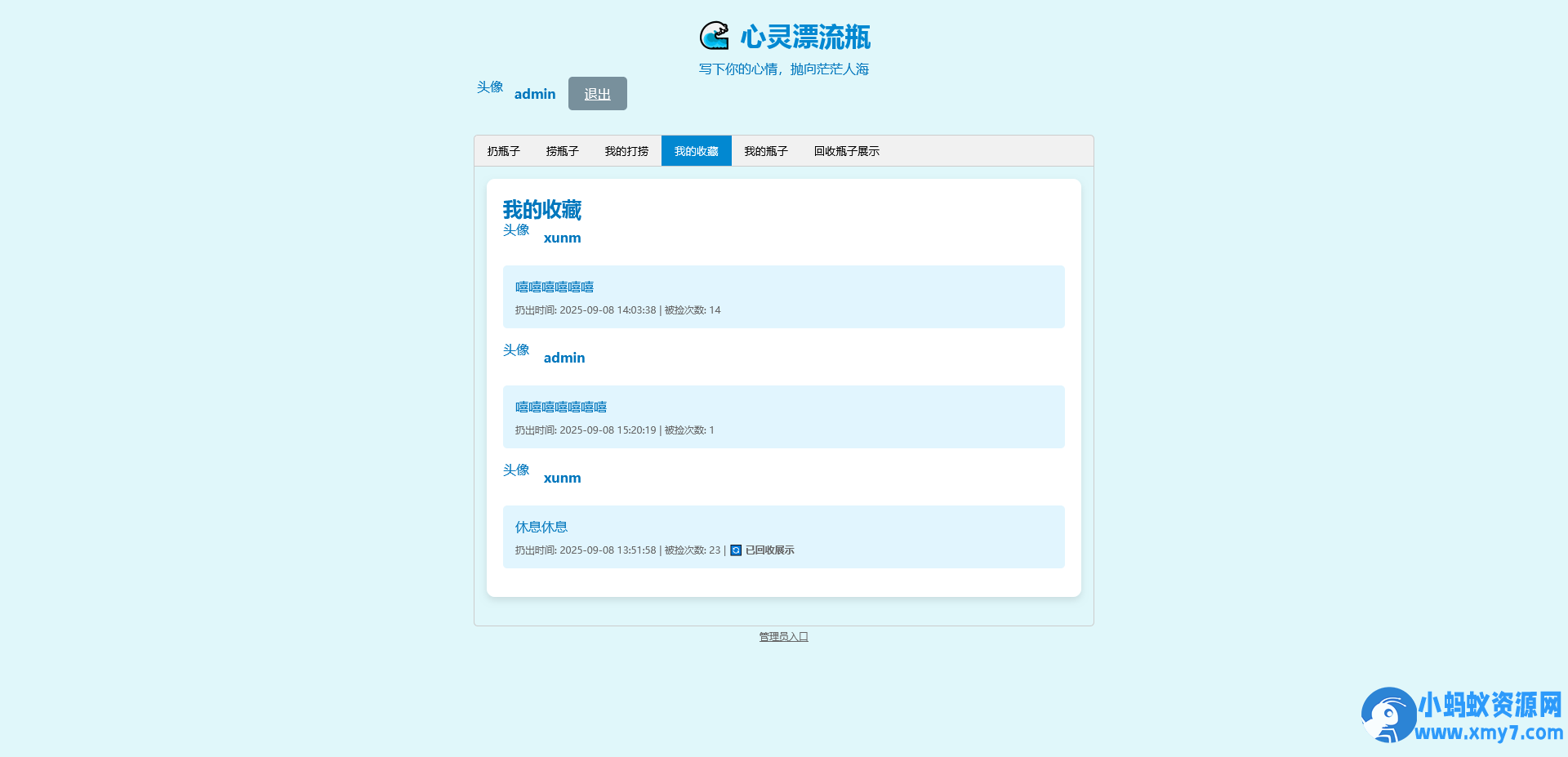1568x757 pixels.
Task: Switch to the 捞瓶子 tab
Action: pyautogui.click(x=561, y=150)
